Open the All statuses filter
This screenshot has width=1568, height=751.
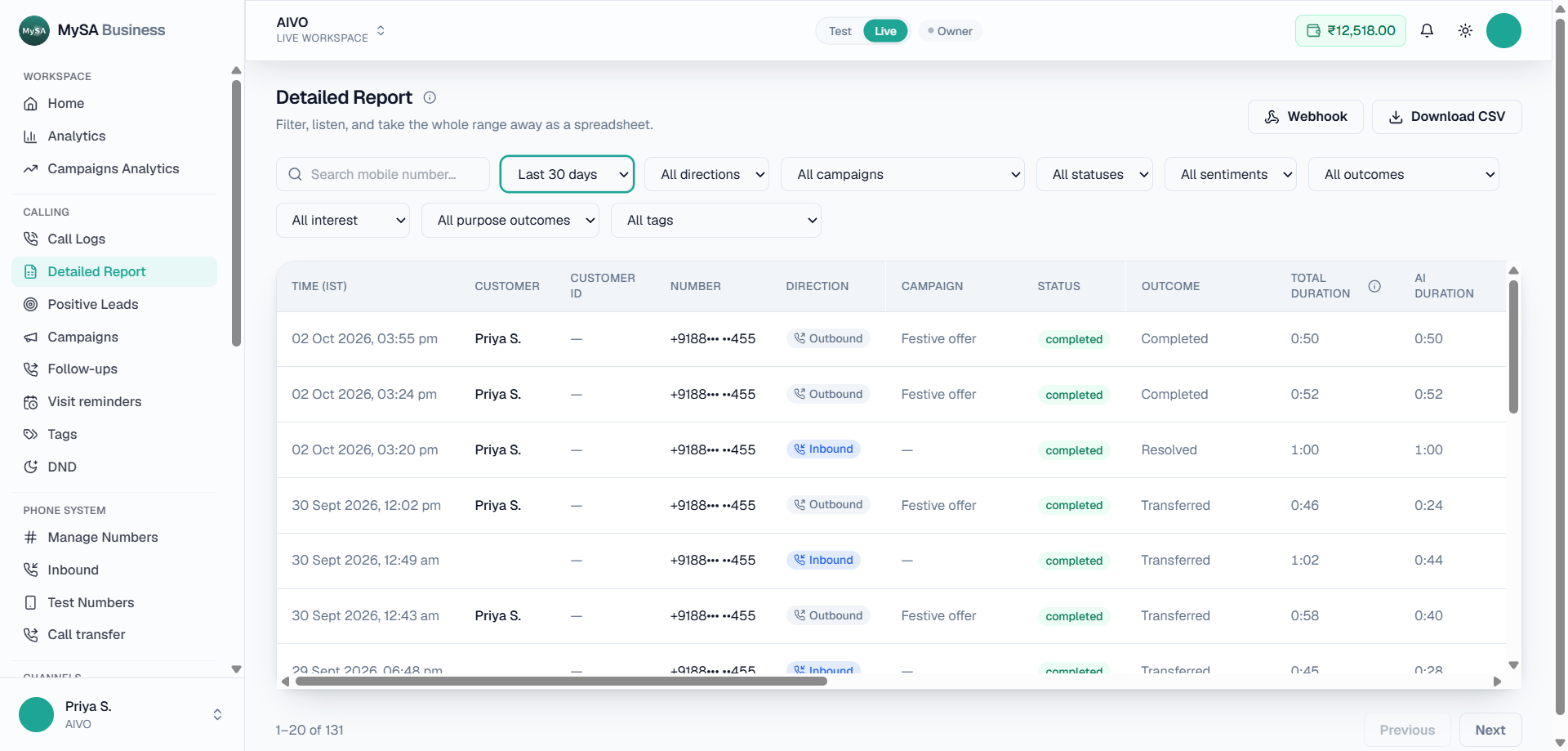1095,174
